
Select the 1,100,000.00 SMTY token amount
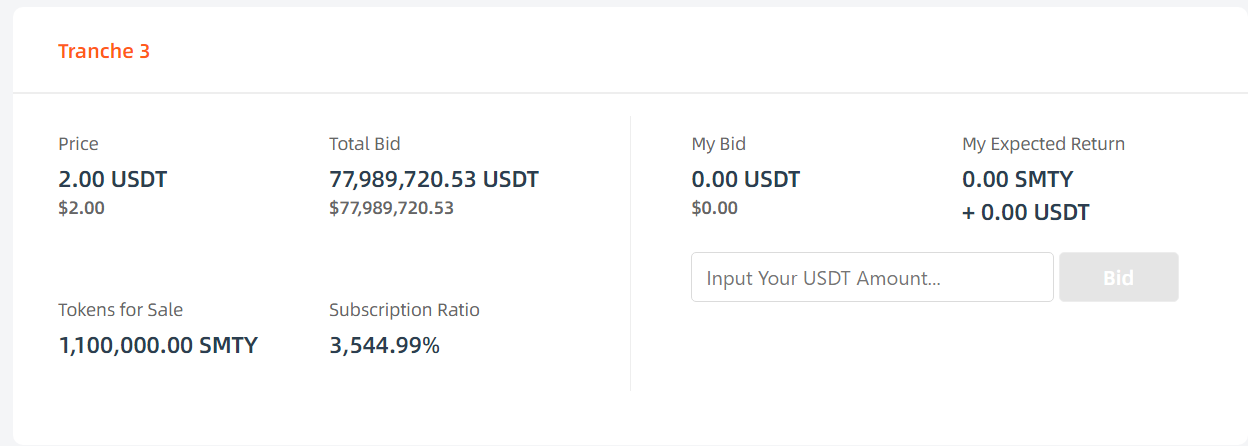pyautogui.click(x=158, y=346)
